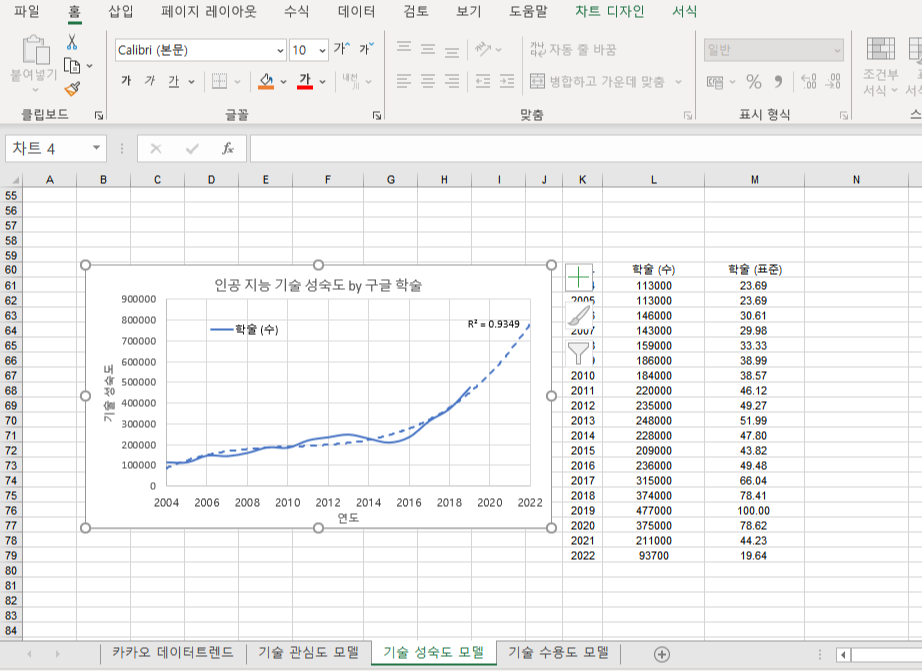The image size is (922, 671).
Task: Toggle bold formatting 가
Action: (126, 81)
